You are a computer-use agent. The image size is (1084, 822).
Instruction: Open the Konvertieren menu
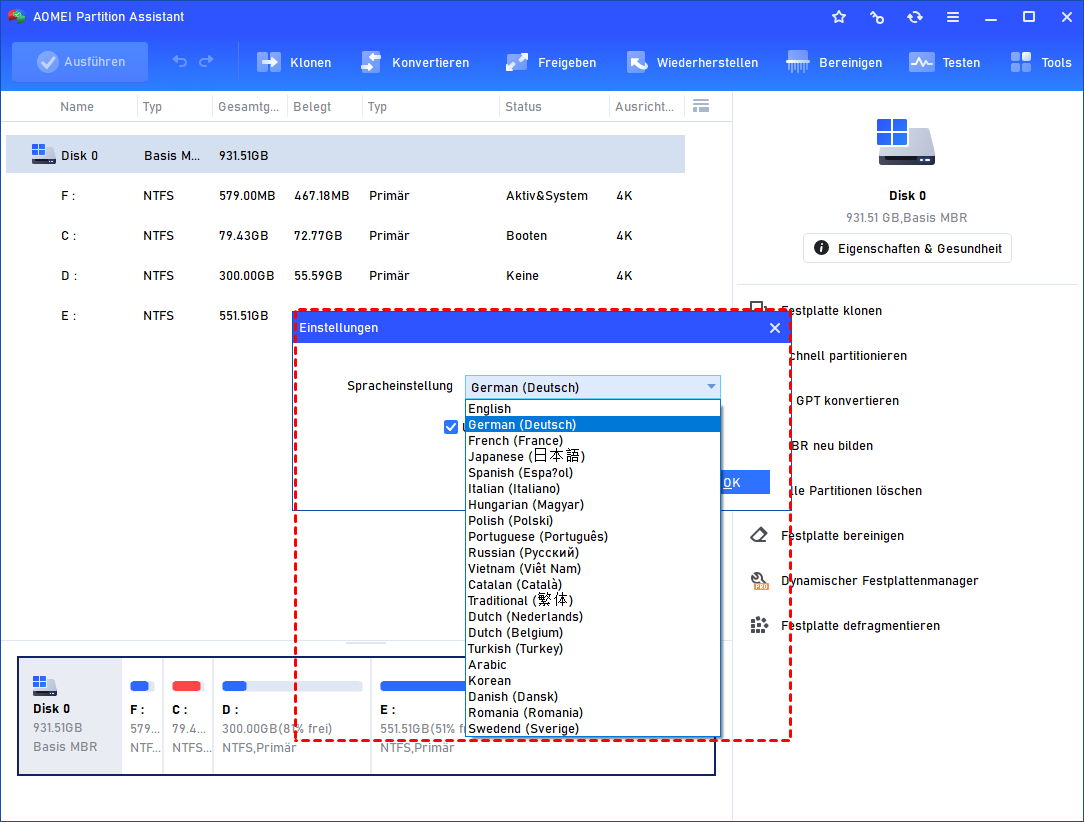tap(415, 62)
